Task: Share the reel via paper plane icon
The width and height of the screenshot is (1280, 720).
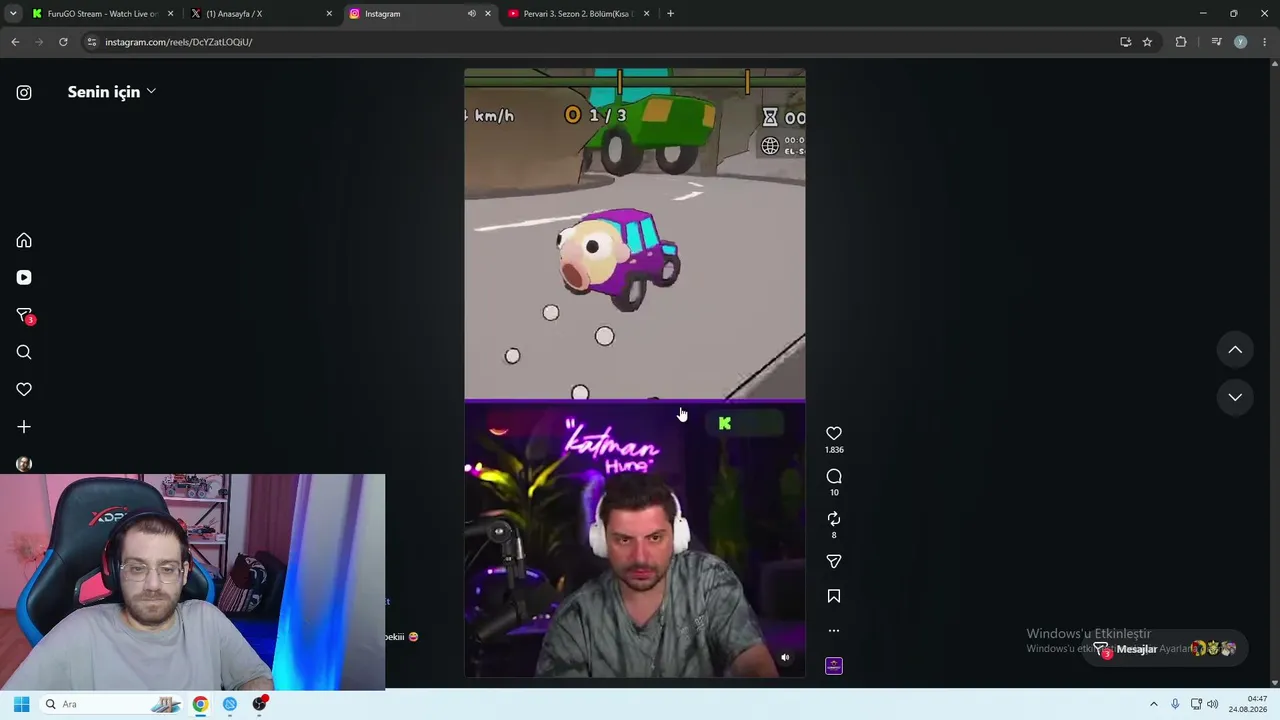Action: (x=834, y=561)
